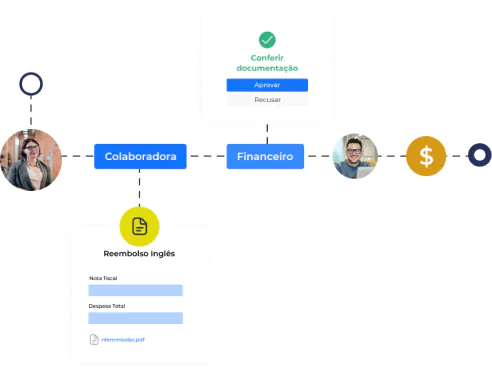Click the Reembolso Inglês form title
The width and height of the screenshot is (492, 373).
pyautogui.click(x=139, y=254)
